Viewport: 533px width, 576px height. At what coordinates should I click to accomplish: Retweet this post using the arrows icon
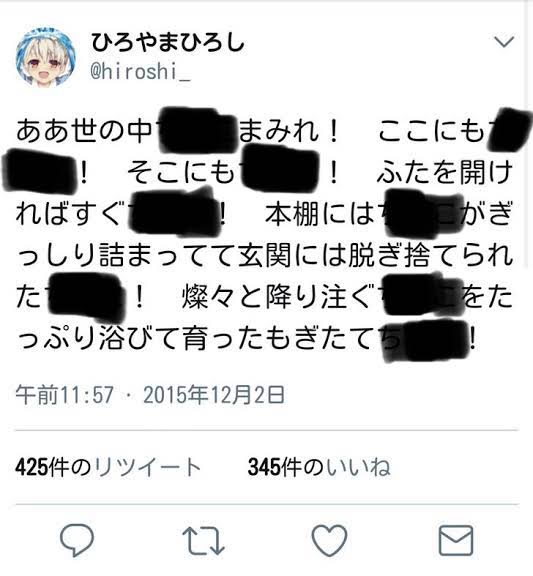(204, 540)
